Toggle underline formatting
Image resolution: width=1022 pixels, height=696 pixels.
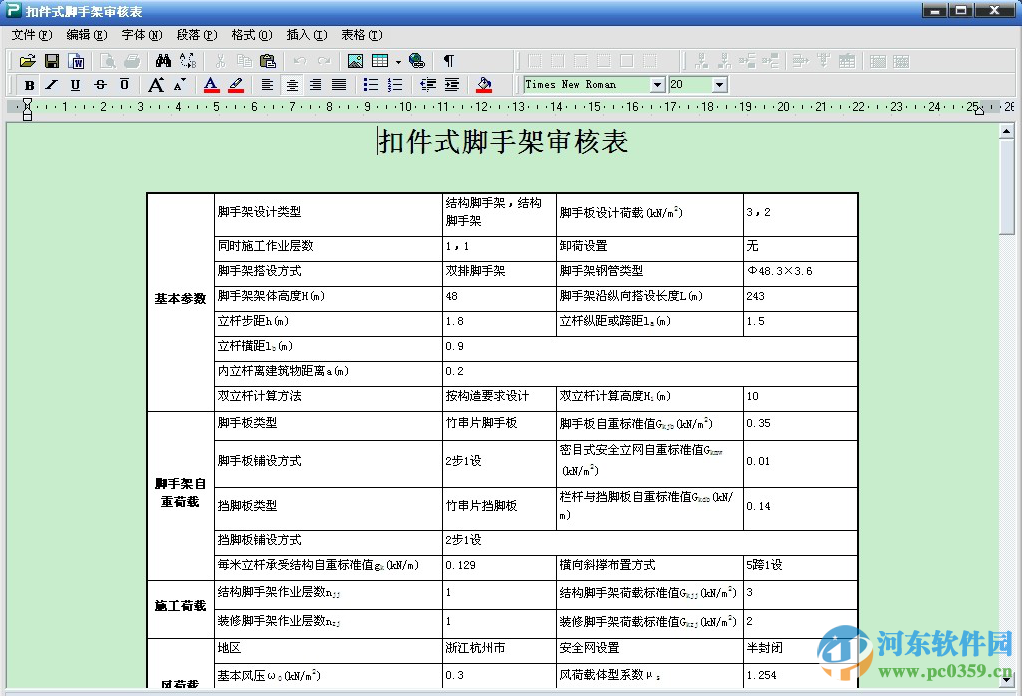(75, 84)
